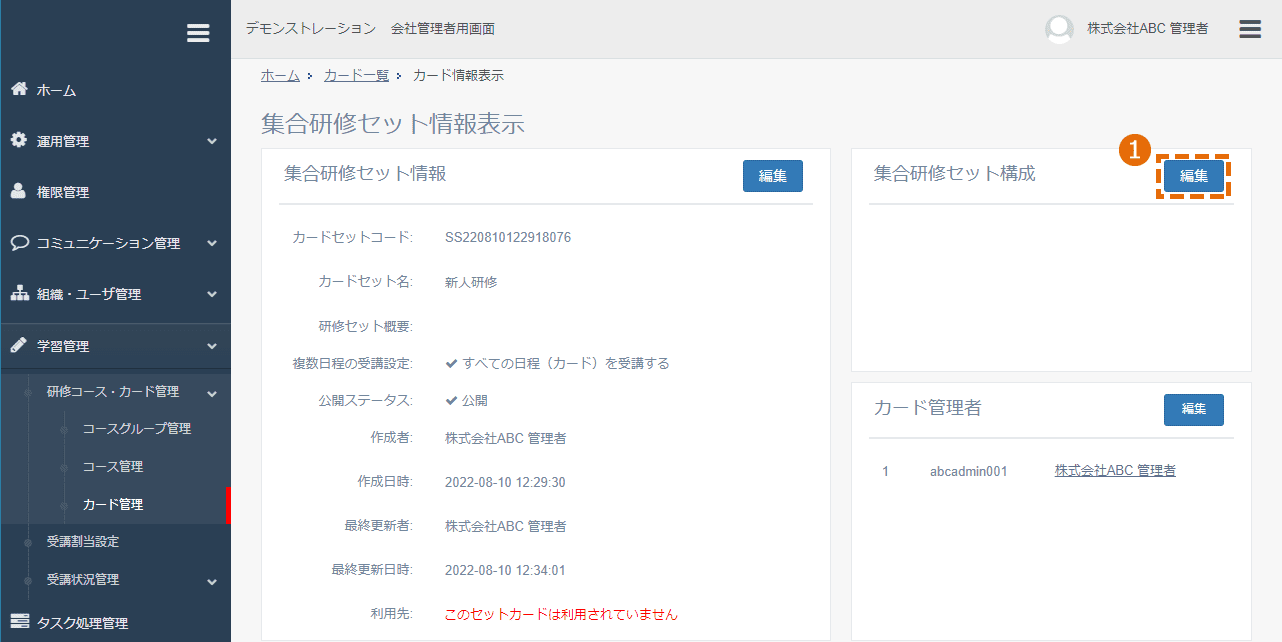Screen dimensions: 1282x642
Task: Click 作成日時 value 2022-08-10 12:29:30
Action: pos(505,482)
